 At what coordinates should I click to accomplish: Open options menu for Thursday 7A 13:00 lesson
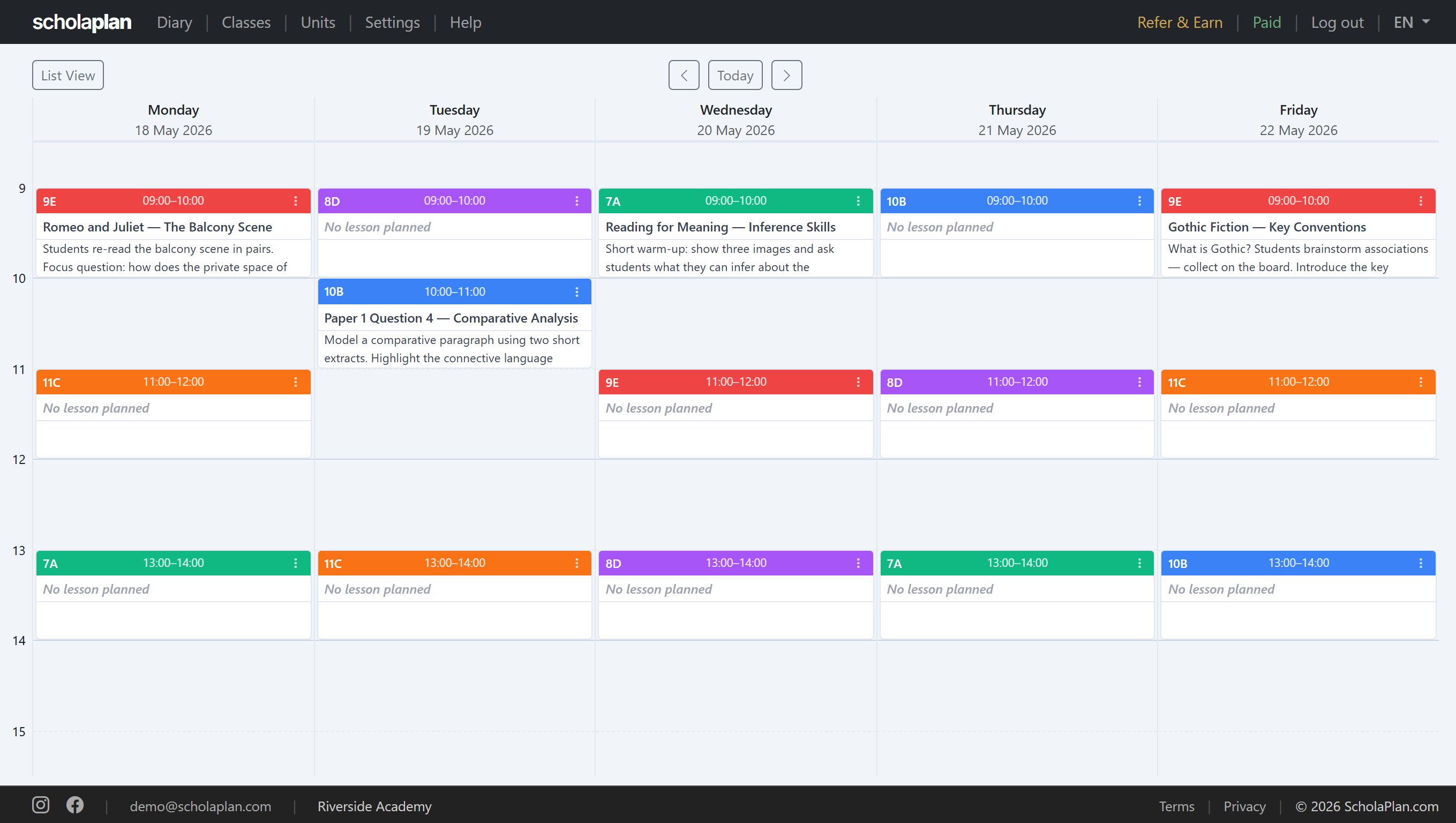(x=1139, y=563)
